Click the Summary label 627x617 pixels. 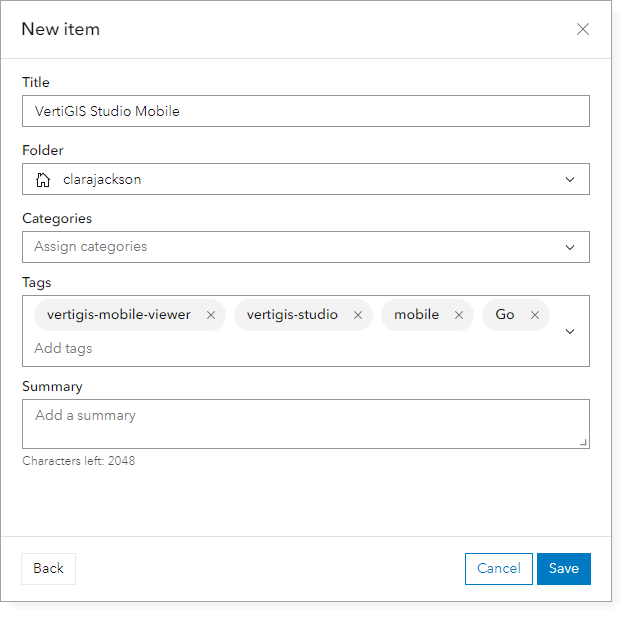pyautogui.click(x=52, y=387)
